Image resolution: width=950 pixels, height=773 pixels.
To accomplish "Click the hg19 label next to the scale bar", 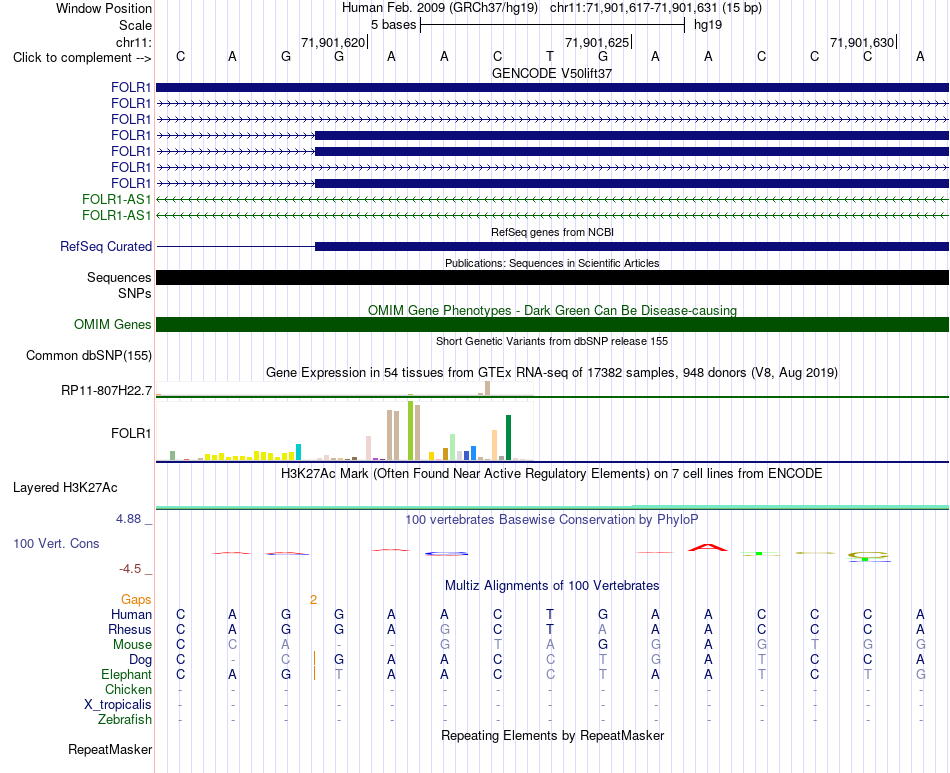I will click(708, 25).
